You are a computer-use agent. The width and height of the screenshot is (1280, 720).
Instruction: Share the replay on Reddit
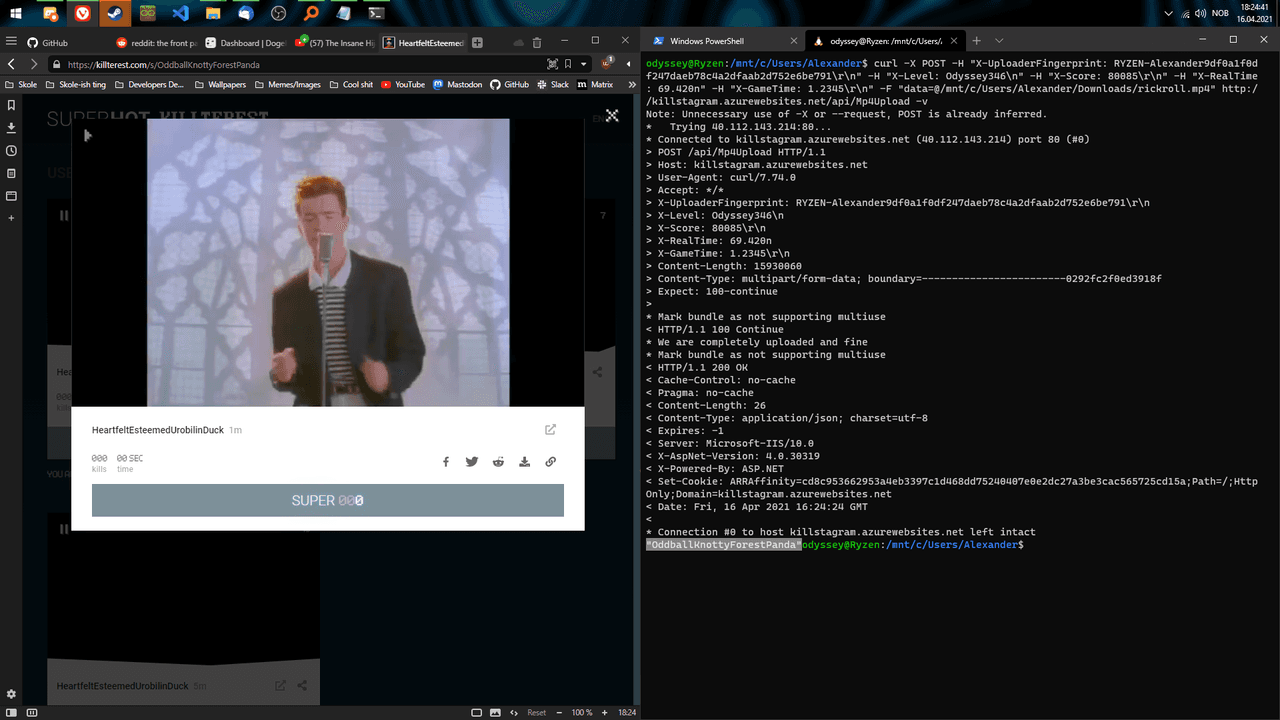click(x=498, y=462)
